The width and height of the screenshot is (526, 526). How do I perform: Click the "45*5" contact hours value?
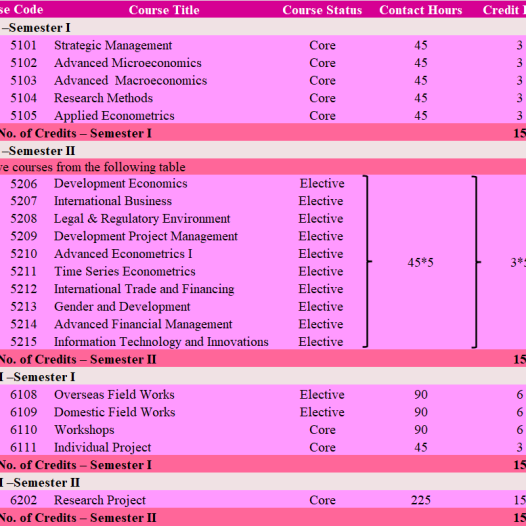(x=421, y=262)
